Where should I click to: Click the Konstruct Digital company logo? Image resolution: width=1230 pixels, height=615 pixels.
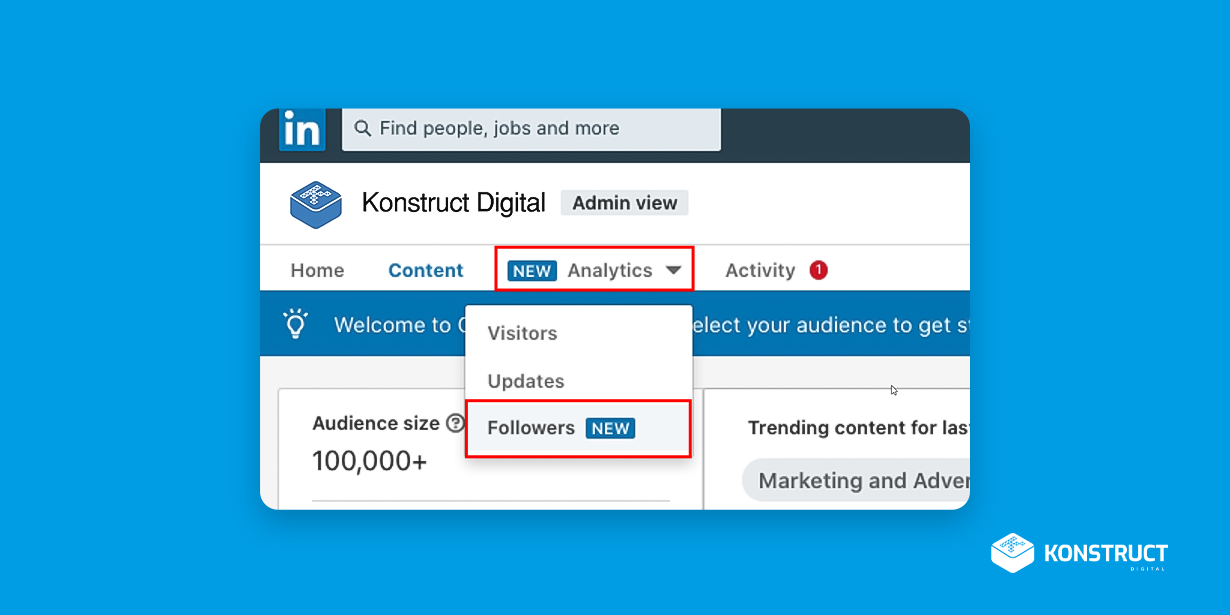click(316, 204)
